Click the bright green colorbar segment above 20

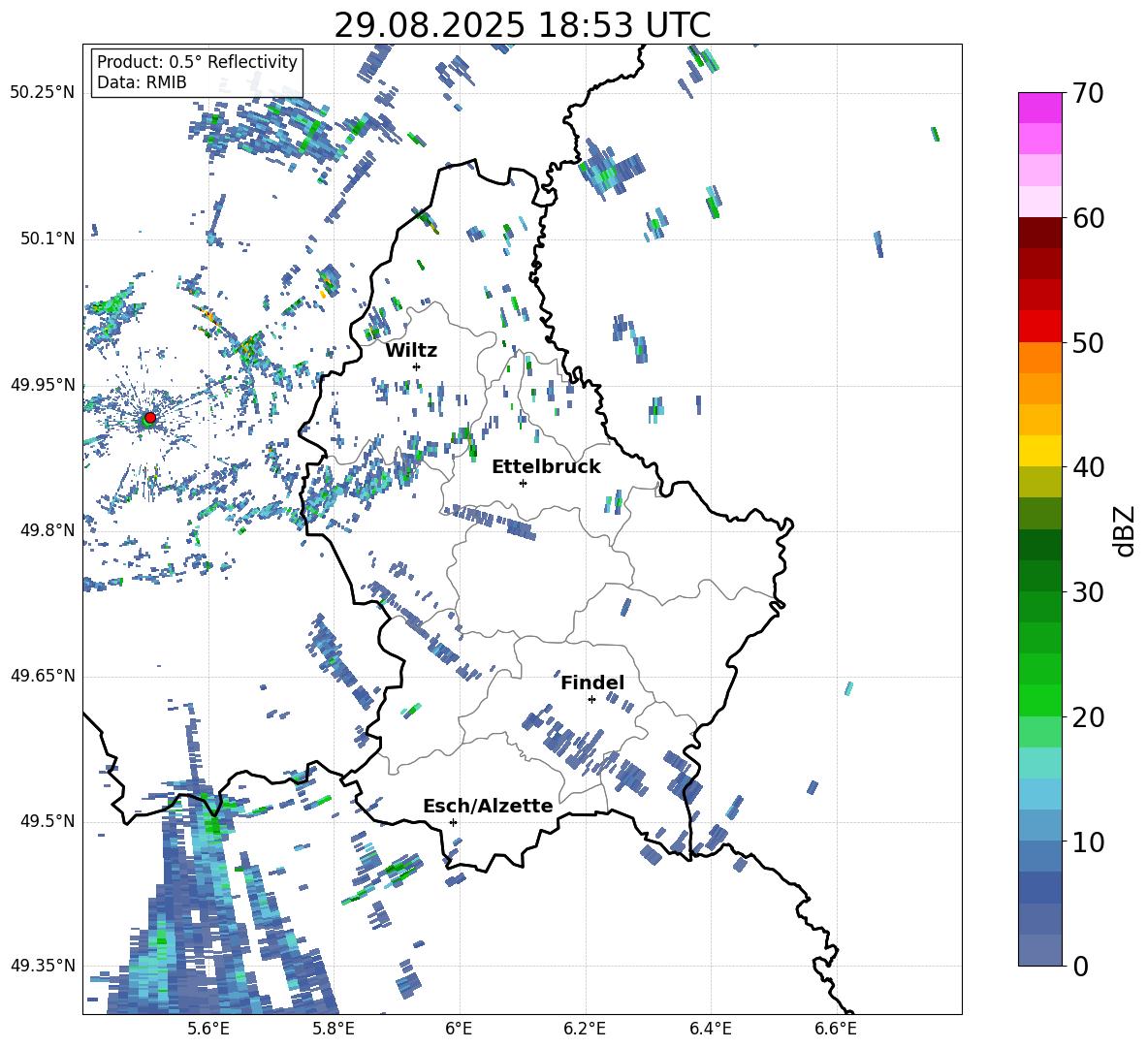coord(1039,700)
